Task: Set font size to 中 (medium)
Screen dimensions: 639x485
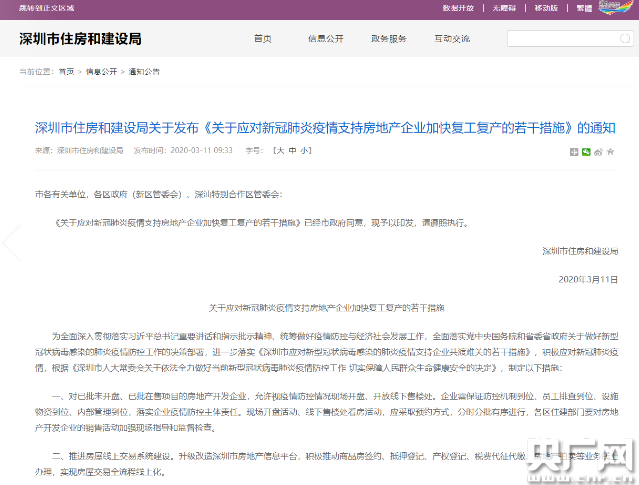Action: 292,150
